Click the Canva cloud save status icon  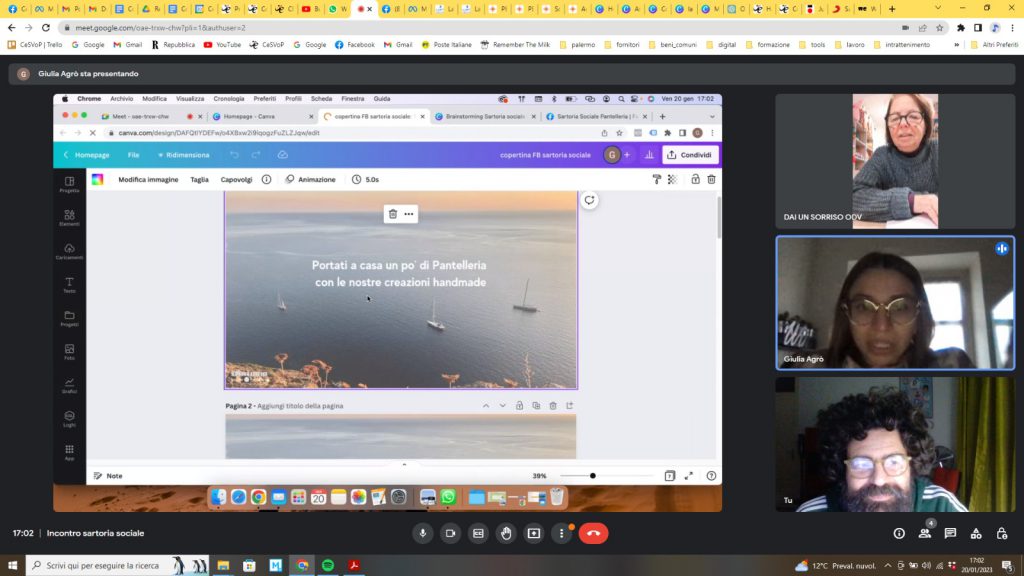[283, 155]
